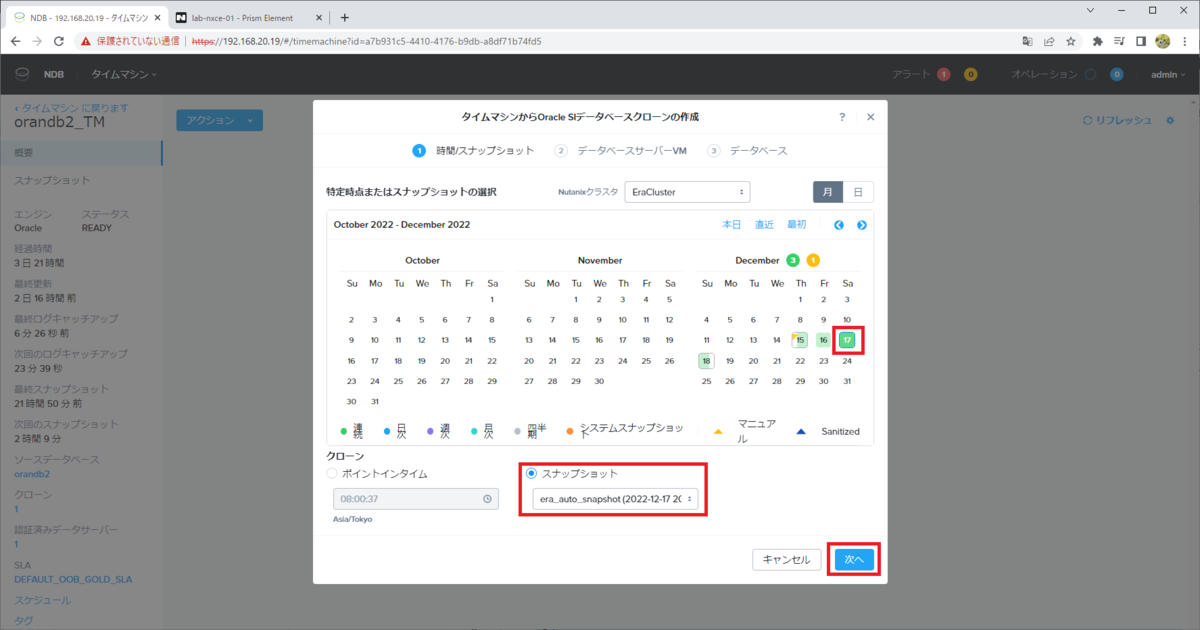Click the browser side panel icon
Screen dimensions: 1200x630
(1141, 41)
